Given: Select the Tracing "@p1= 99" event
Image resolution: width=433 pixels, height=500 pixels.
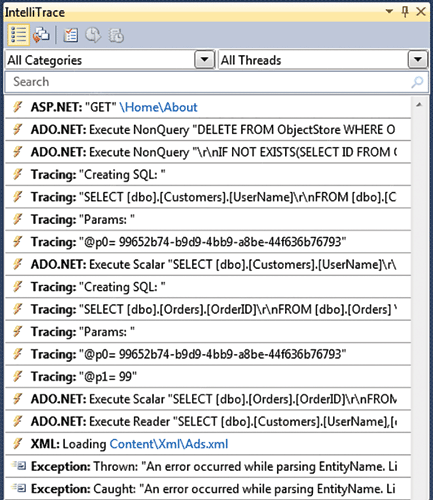Looking at the screenshot, I should 208,377.
